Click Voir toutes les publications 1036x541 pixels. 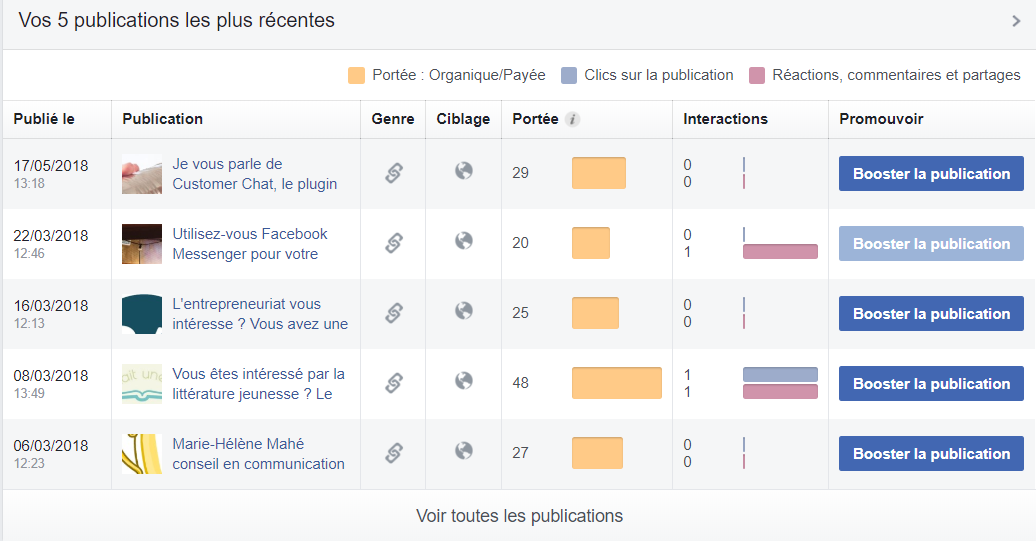pos(519,516)
